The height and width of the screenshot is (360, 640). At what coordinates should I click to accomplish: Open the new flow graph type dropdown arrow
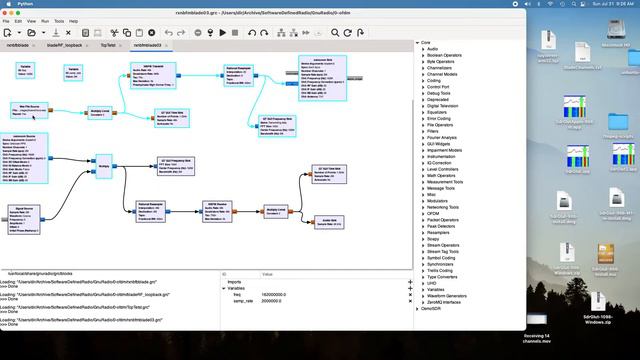(19, 33)
